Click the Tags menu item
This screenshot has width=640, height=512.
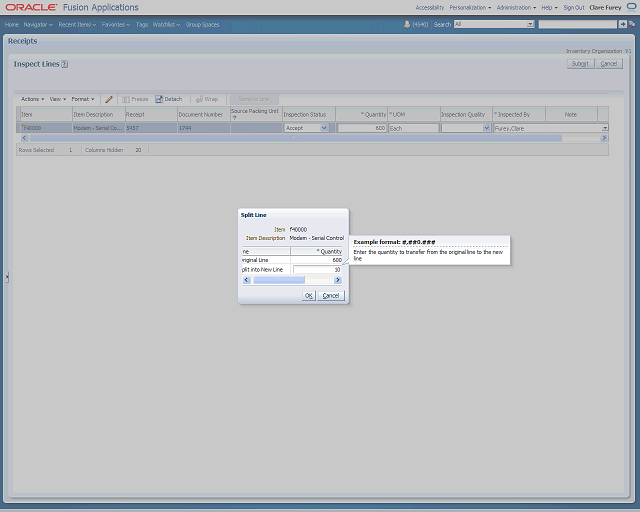point(142,24)
